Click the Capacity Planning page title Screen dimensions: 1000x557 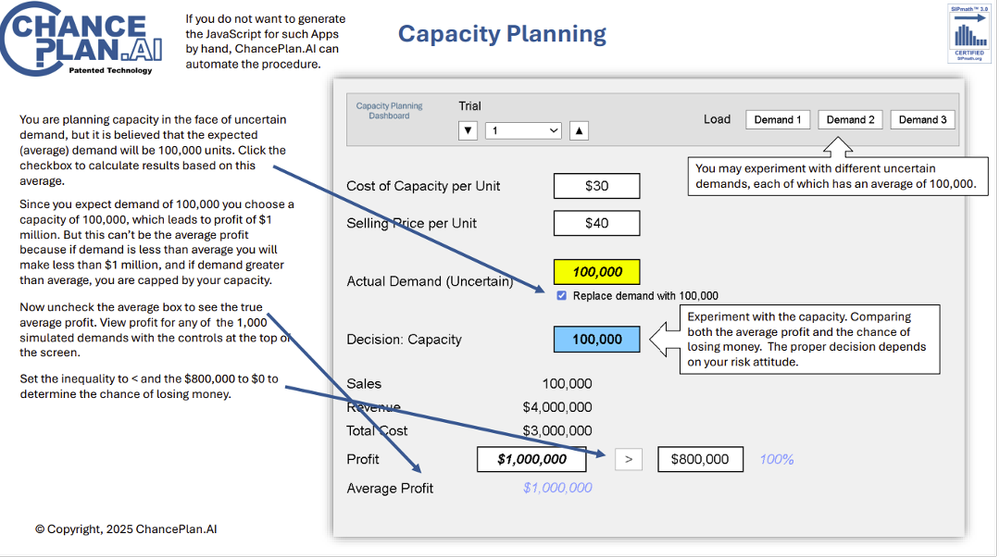coord(503,34)
